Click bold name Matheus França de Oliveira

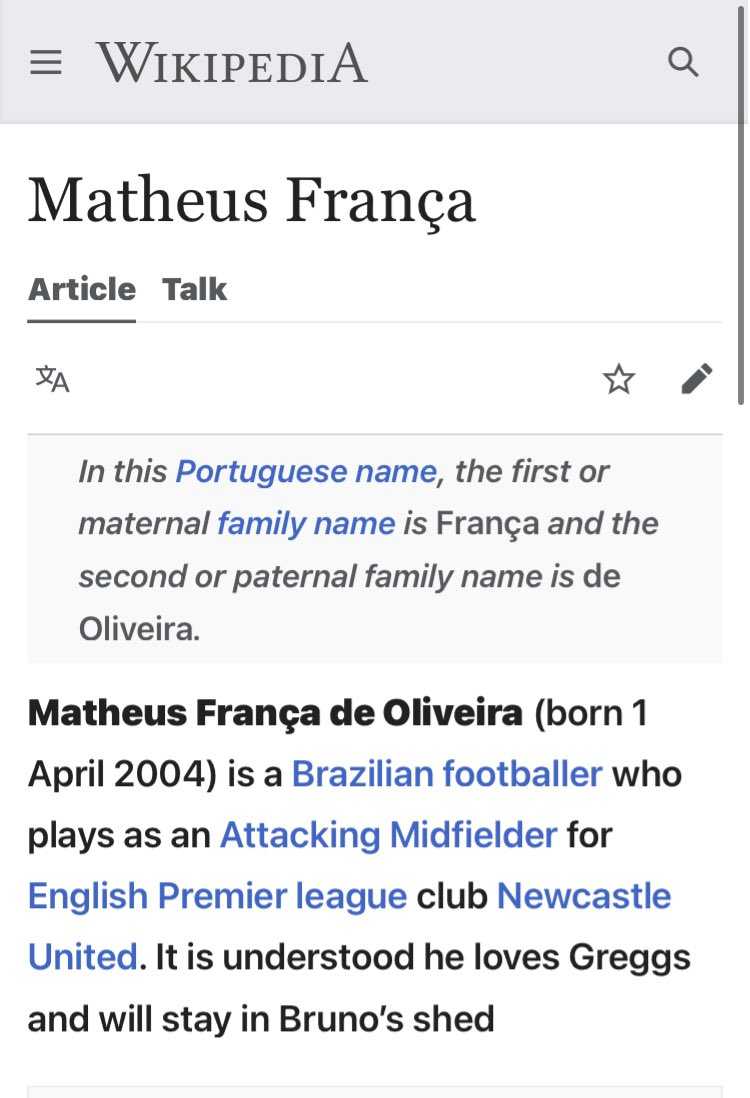point(275,713)
